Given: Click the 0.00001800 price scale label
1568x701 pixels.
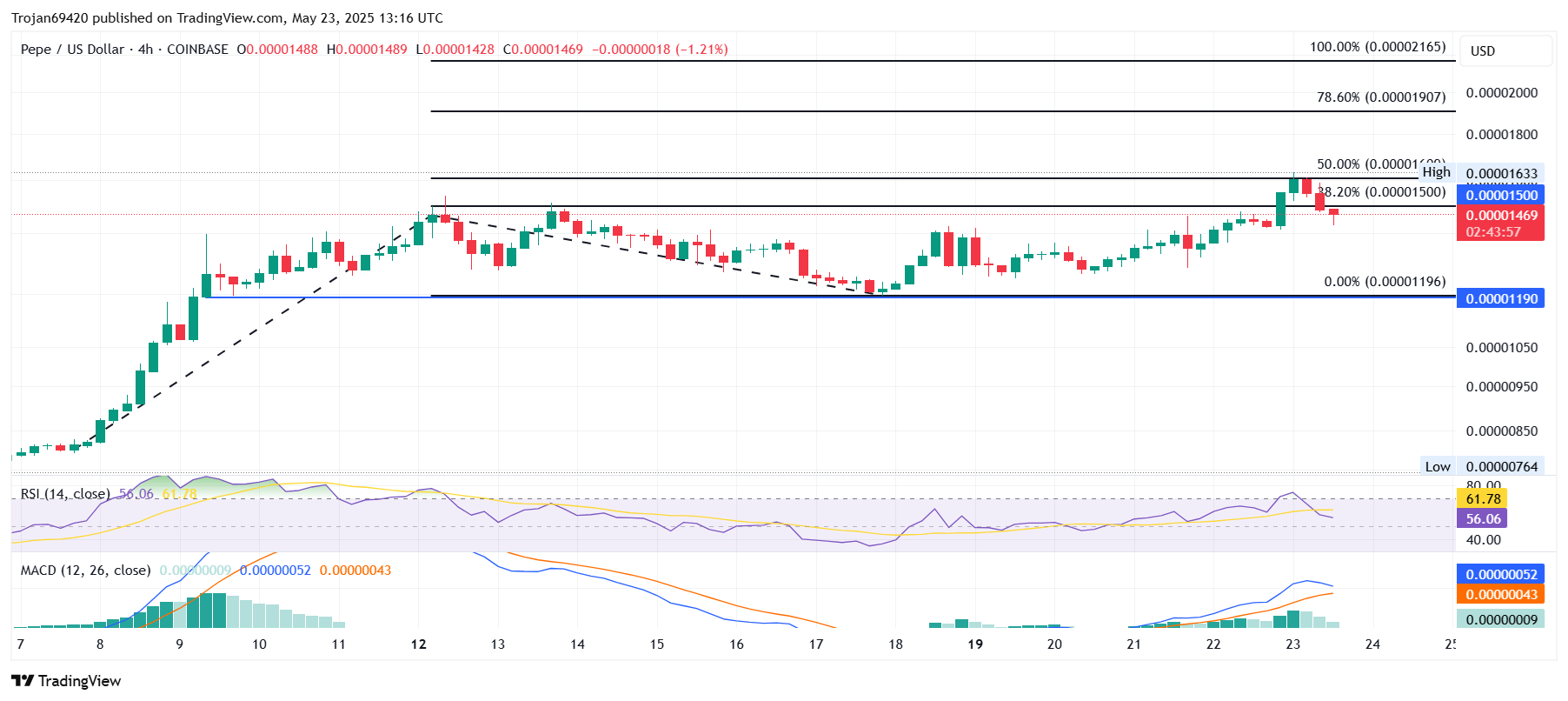Looking at the screenshot, I should coord(1502,135).
